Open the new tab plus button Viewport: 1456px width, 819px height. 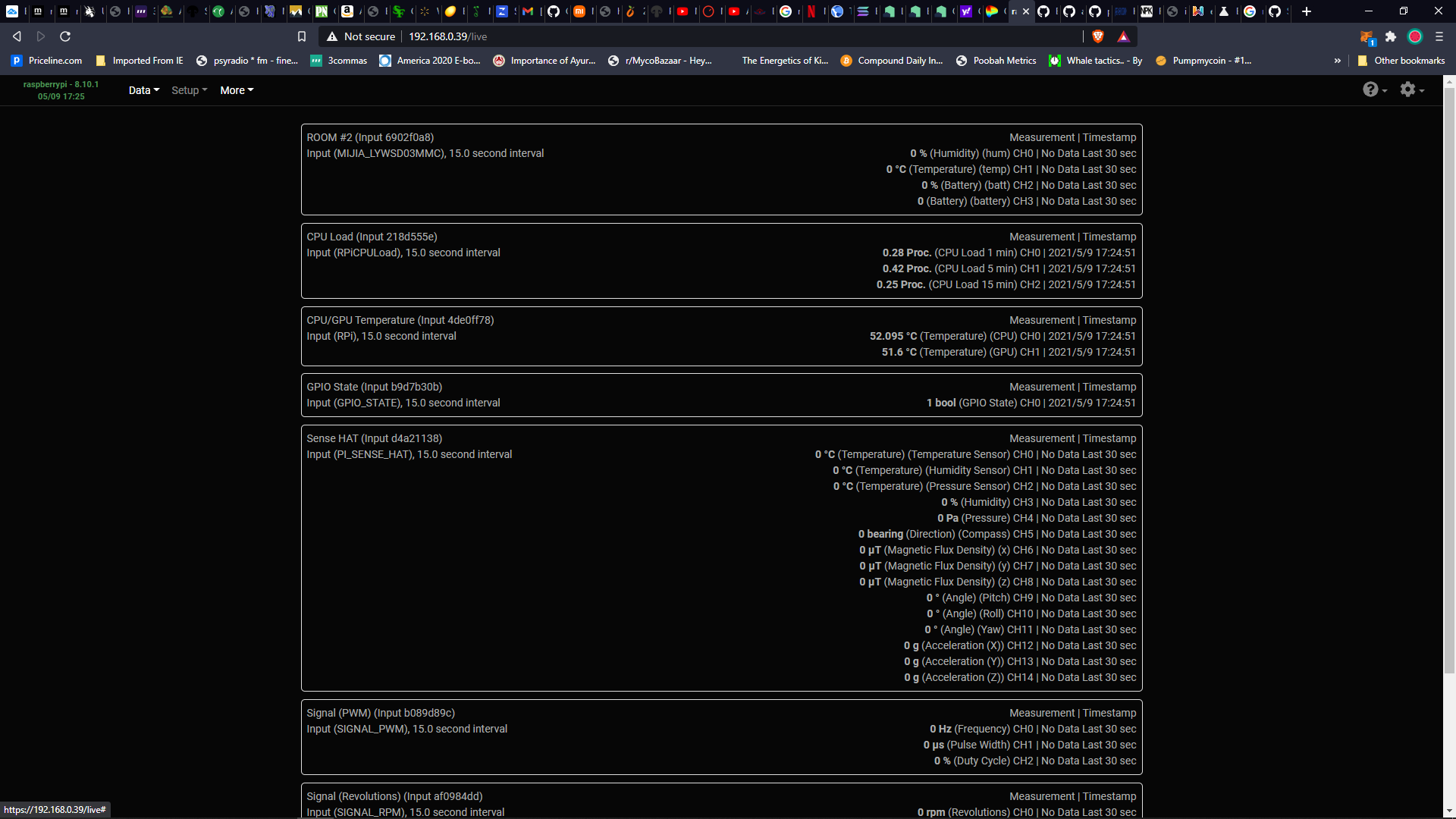(x=1307, y=11)
